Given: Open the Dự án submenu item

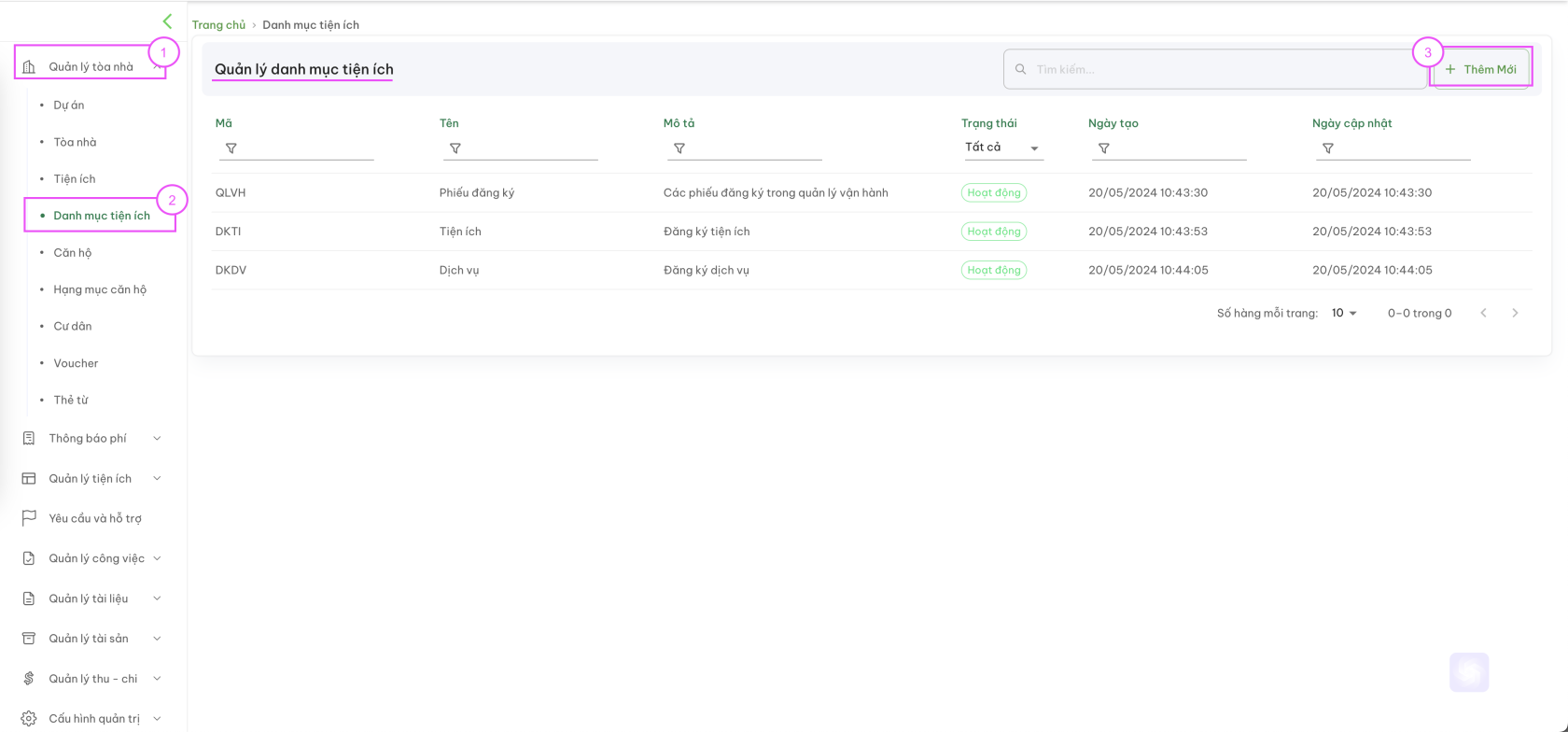Looking at the screenshot, I should point(68,105).
